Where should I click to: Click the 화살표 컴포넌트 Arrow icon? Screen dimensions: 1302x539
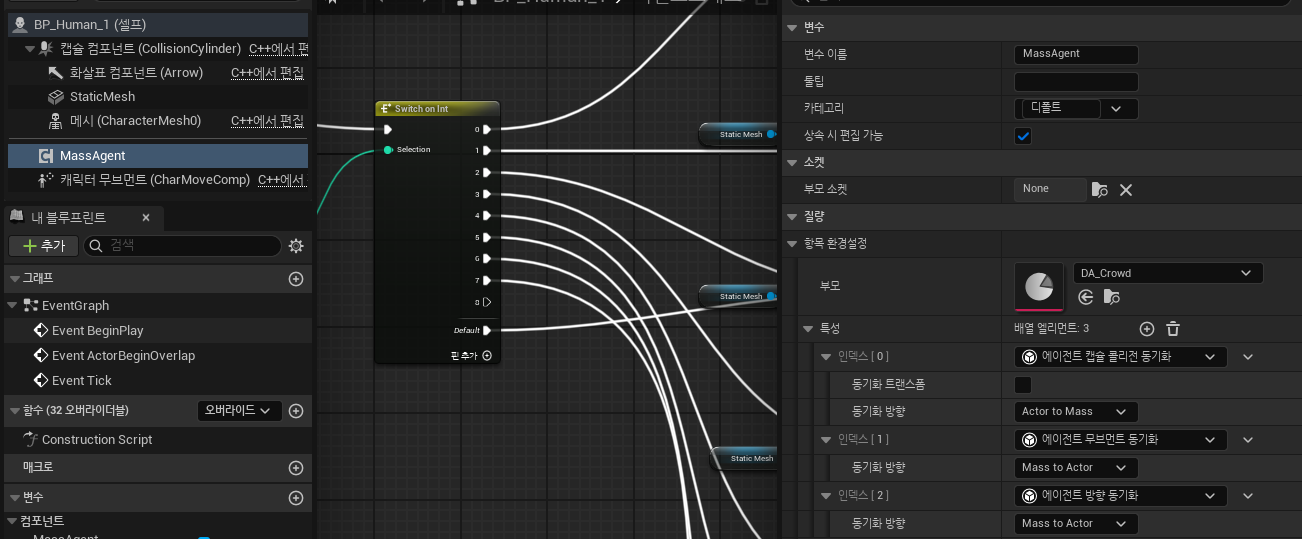[56, 72]
